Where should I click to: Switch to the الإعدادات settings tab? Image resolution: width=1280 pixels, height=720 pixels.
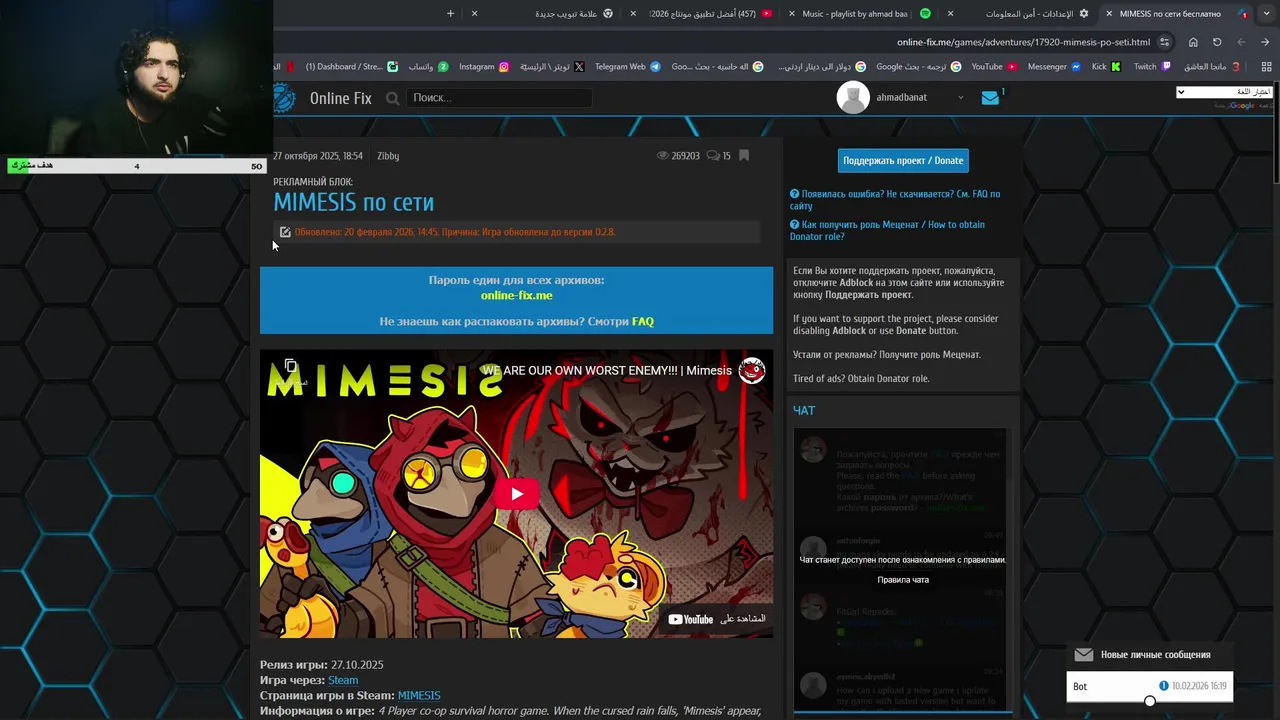[1020, 13]
